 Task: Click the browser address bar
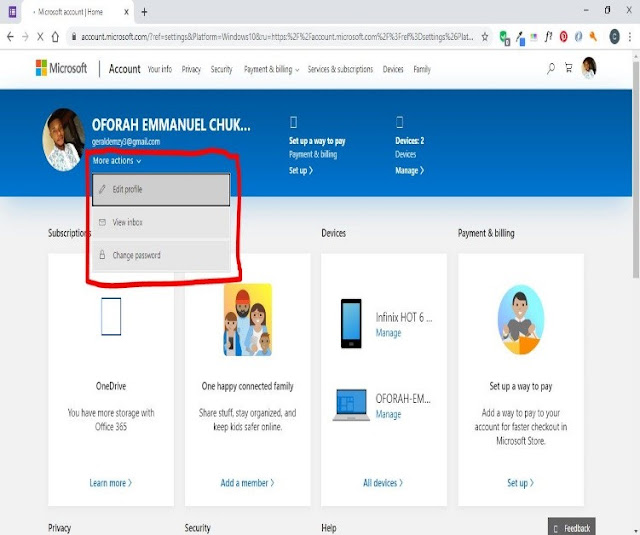(x=277, y=37)
